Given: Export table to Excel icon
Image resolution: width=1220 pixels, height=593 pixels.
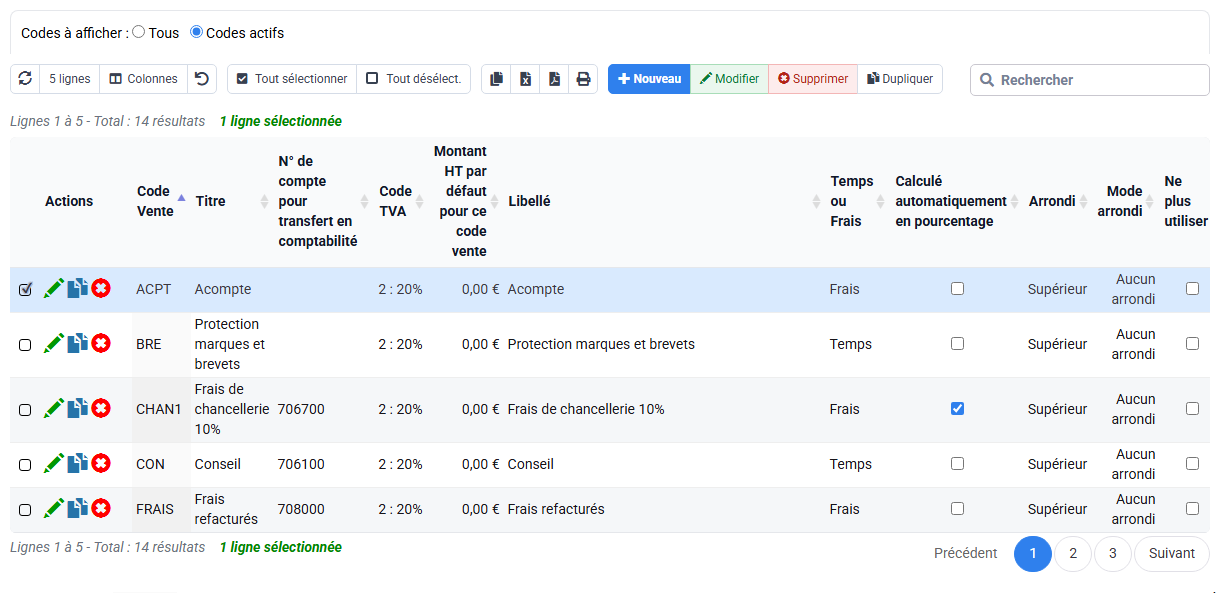Looking at the screenshot, I should point(525,79).
